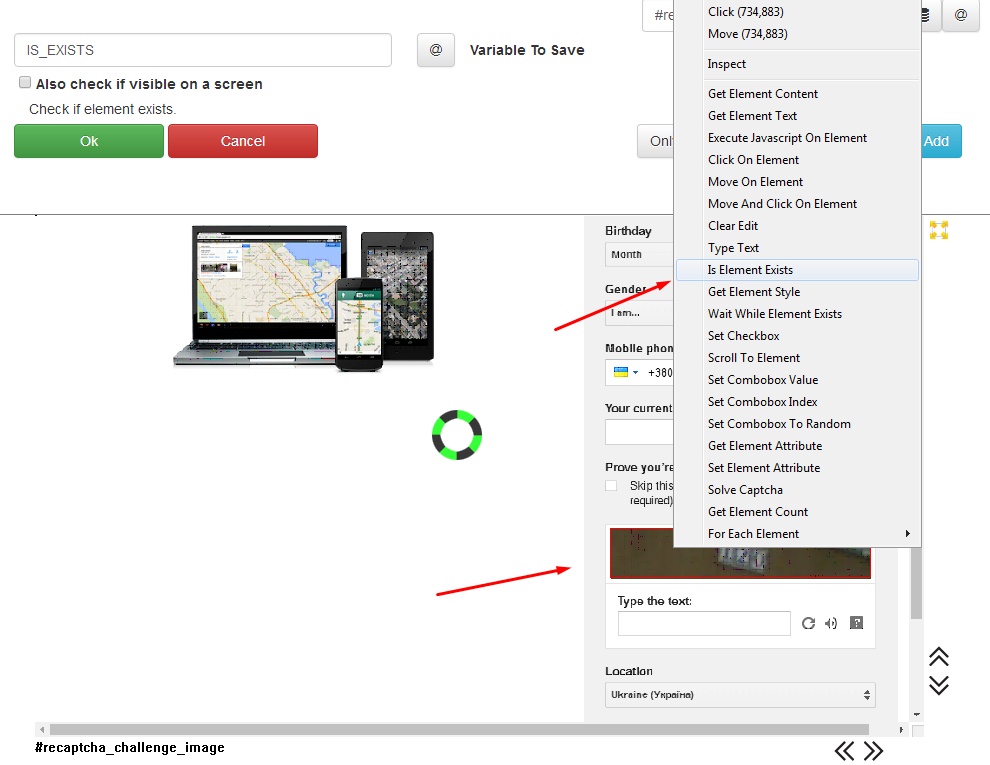Click the @ button beside IS_EXISTS field

pos(435,50)
